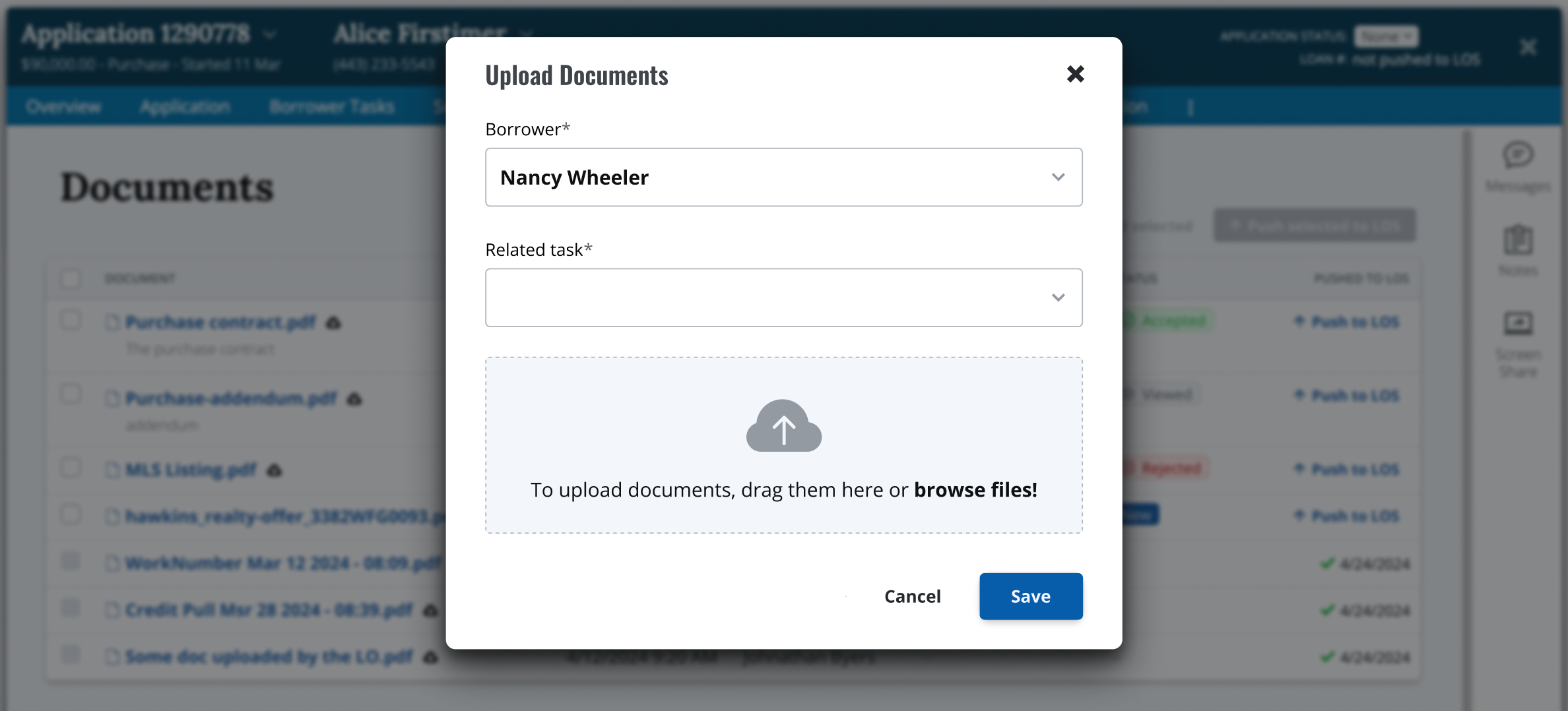This screenshot has height=711, width=1568.
Task: Tick checkbox for Purchase-addendum.pdf
Action: [71, 395]
